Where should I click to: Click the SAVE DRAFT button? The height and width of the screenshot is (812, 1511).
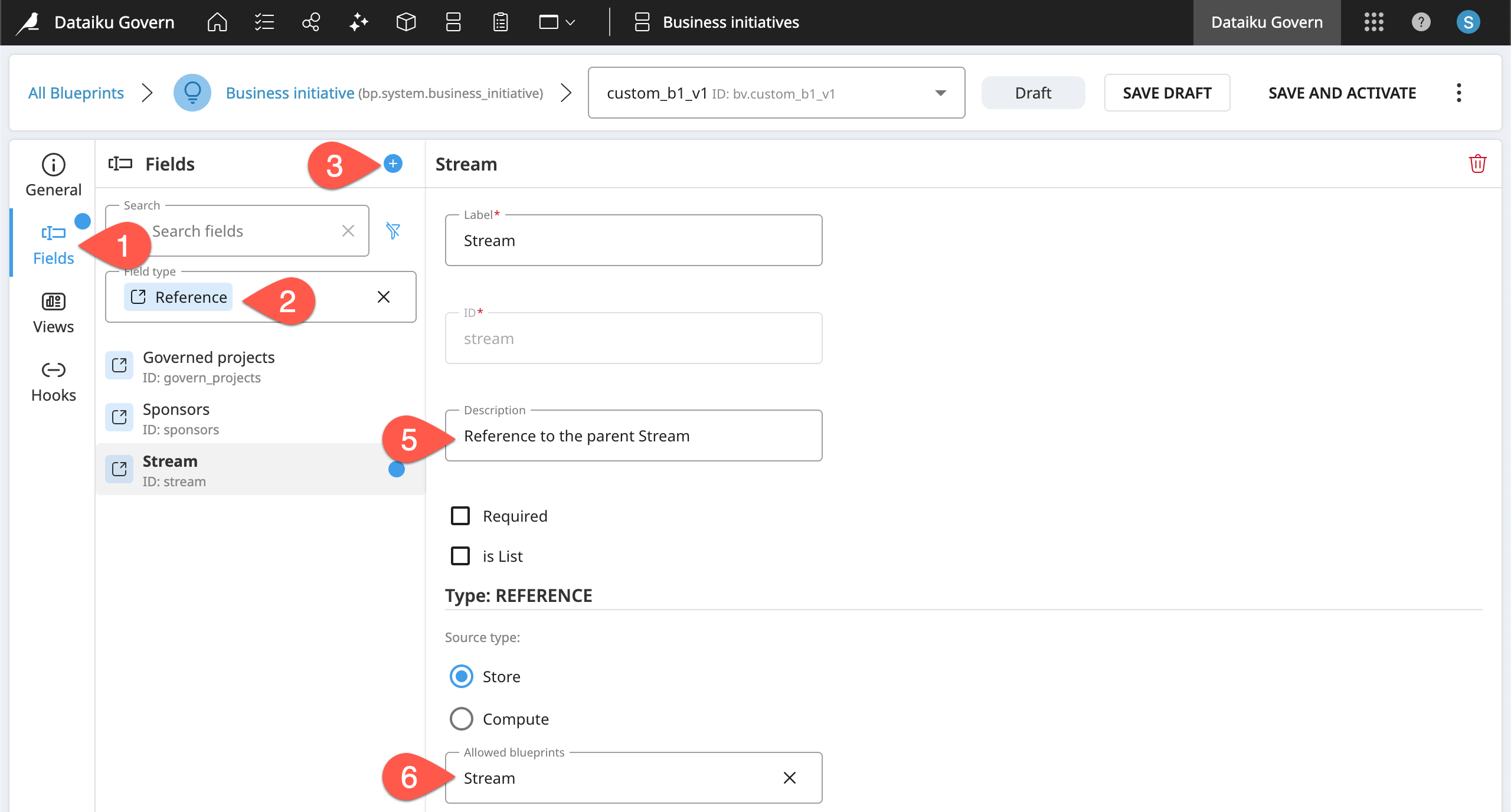(1167, 93)
